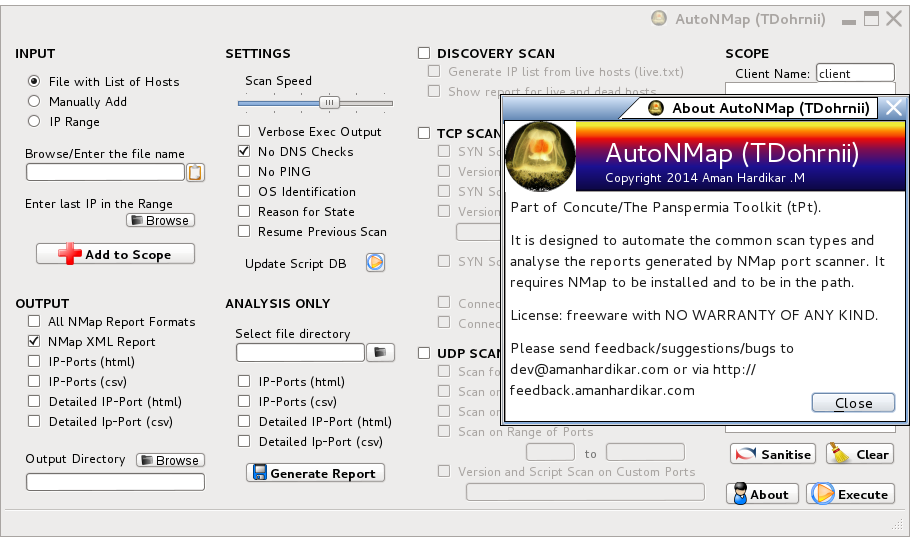Click the Browse/Enter the file name field

(x=105, y=172)
